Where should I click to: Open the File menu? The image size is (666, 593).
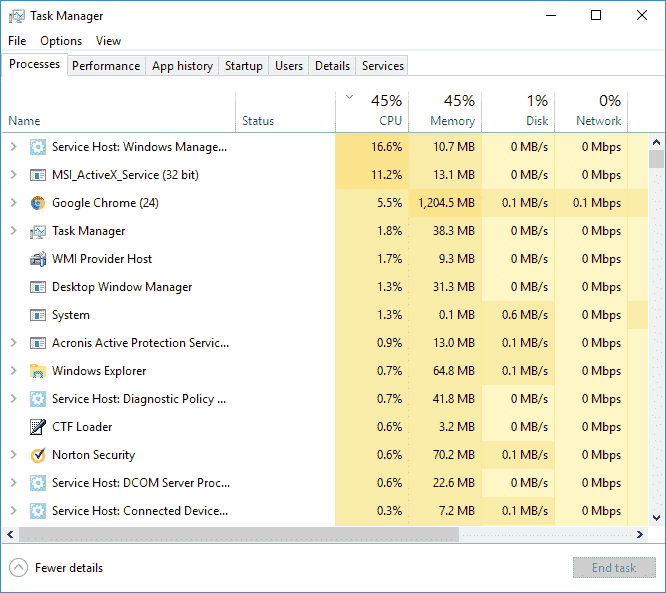pyautogui.click(x=17, y=41)
